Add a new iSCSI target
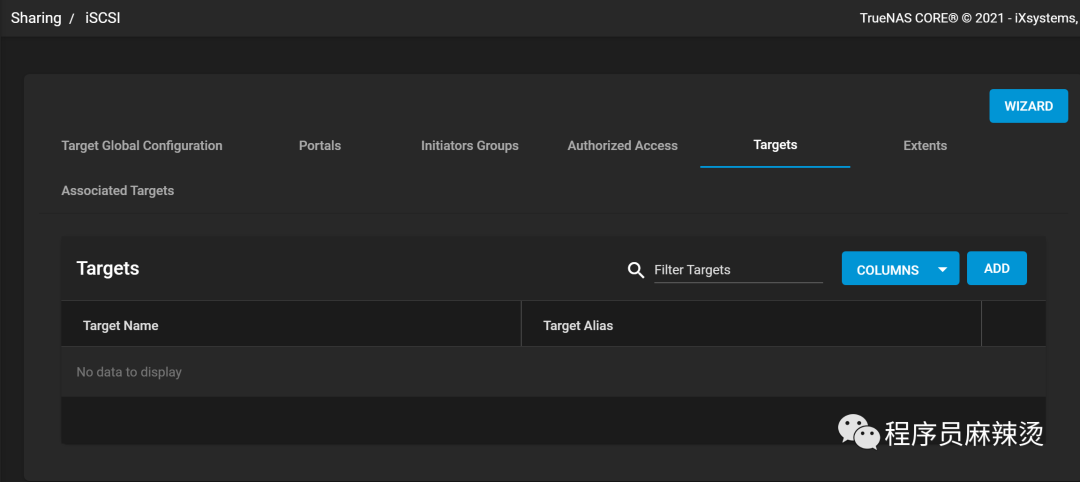The image size is (1080, 482). pyautogui.click(x=997, y=268)
